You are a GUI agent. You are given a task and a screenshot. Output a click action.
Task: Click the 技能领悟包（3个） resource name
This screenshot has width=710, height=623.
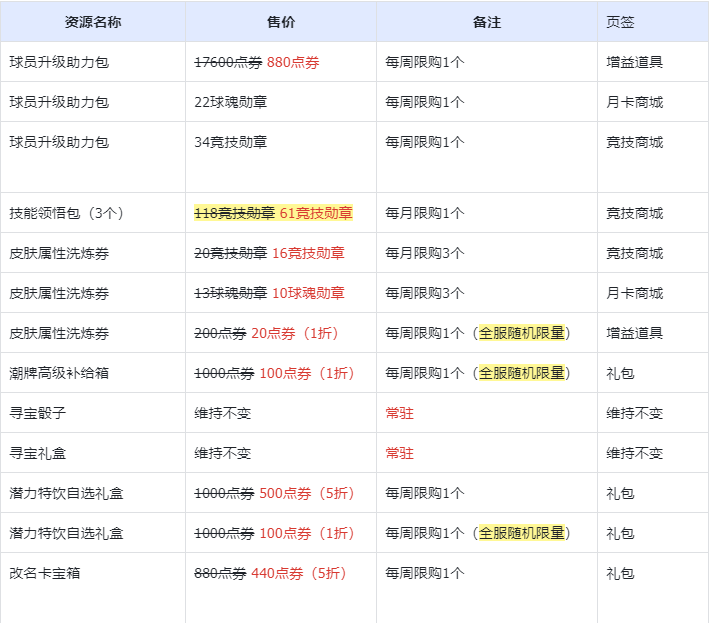click(x=65, y=213)
